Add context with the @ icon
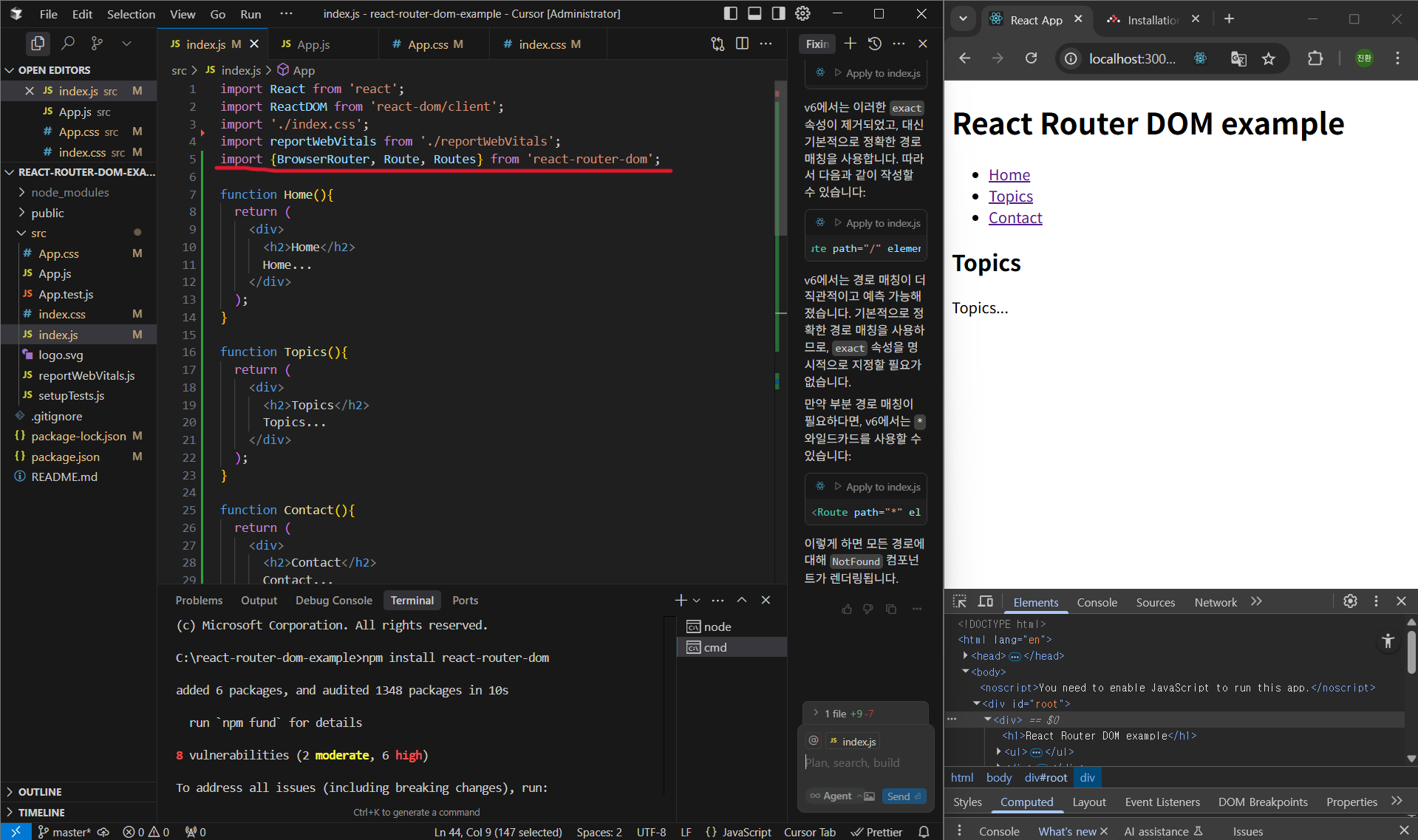 (814, 741)
